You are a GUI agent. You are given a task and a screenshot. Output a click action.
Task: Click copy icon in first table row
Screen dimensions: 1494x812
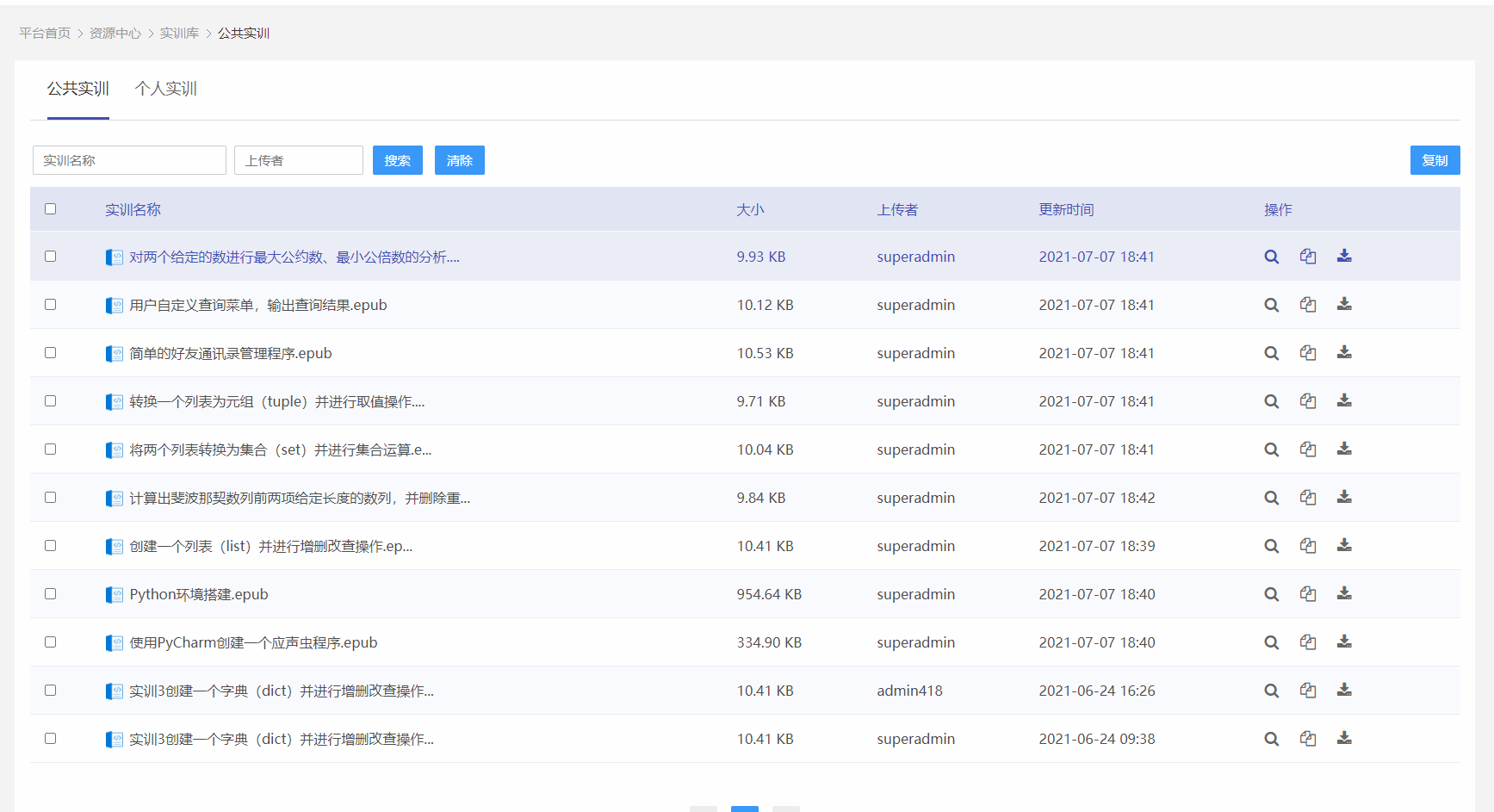pos(1308,256)
